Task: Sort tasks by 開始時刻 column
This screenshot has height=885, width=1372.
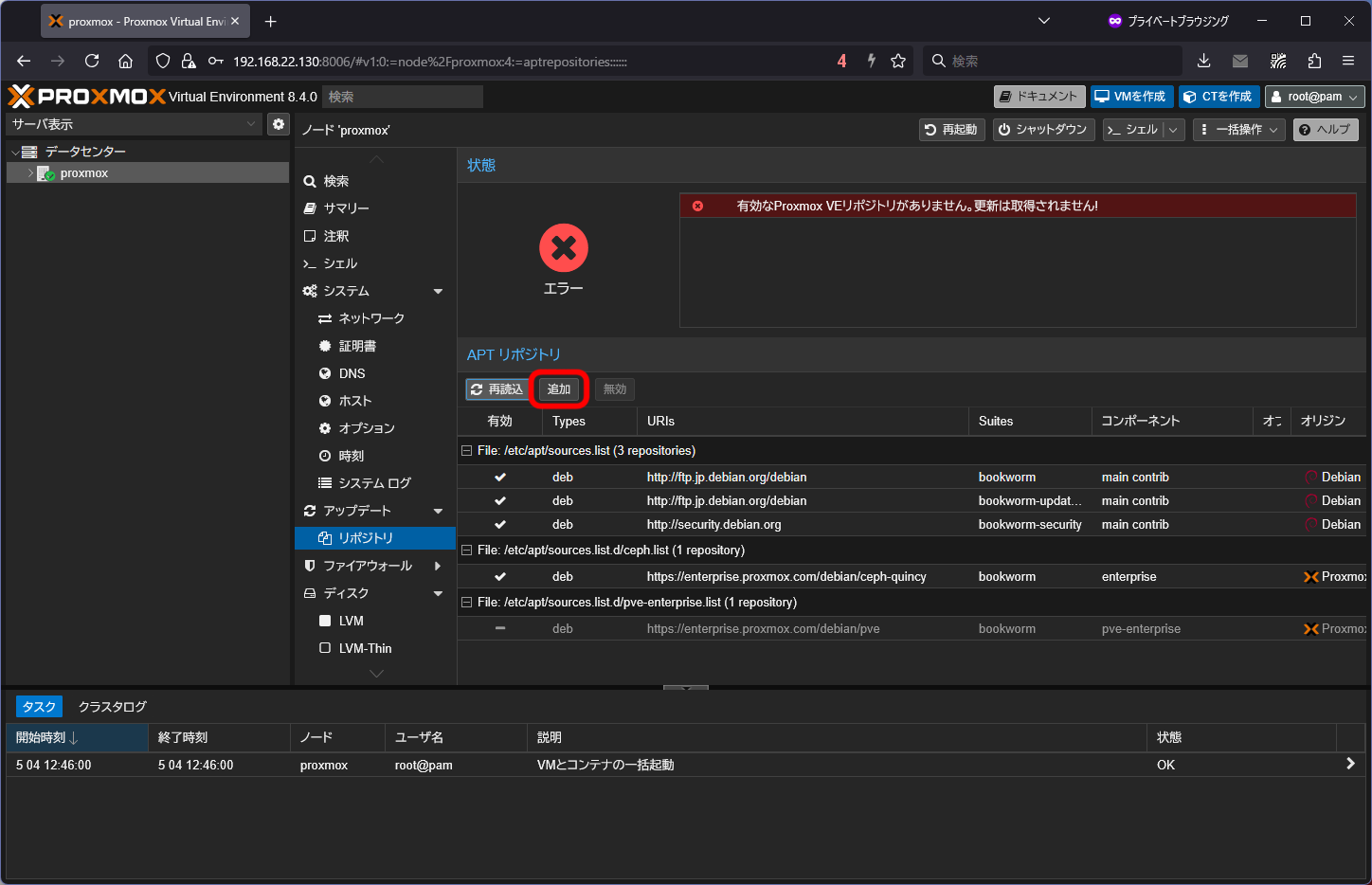Action: (x=78, y=737)
